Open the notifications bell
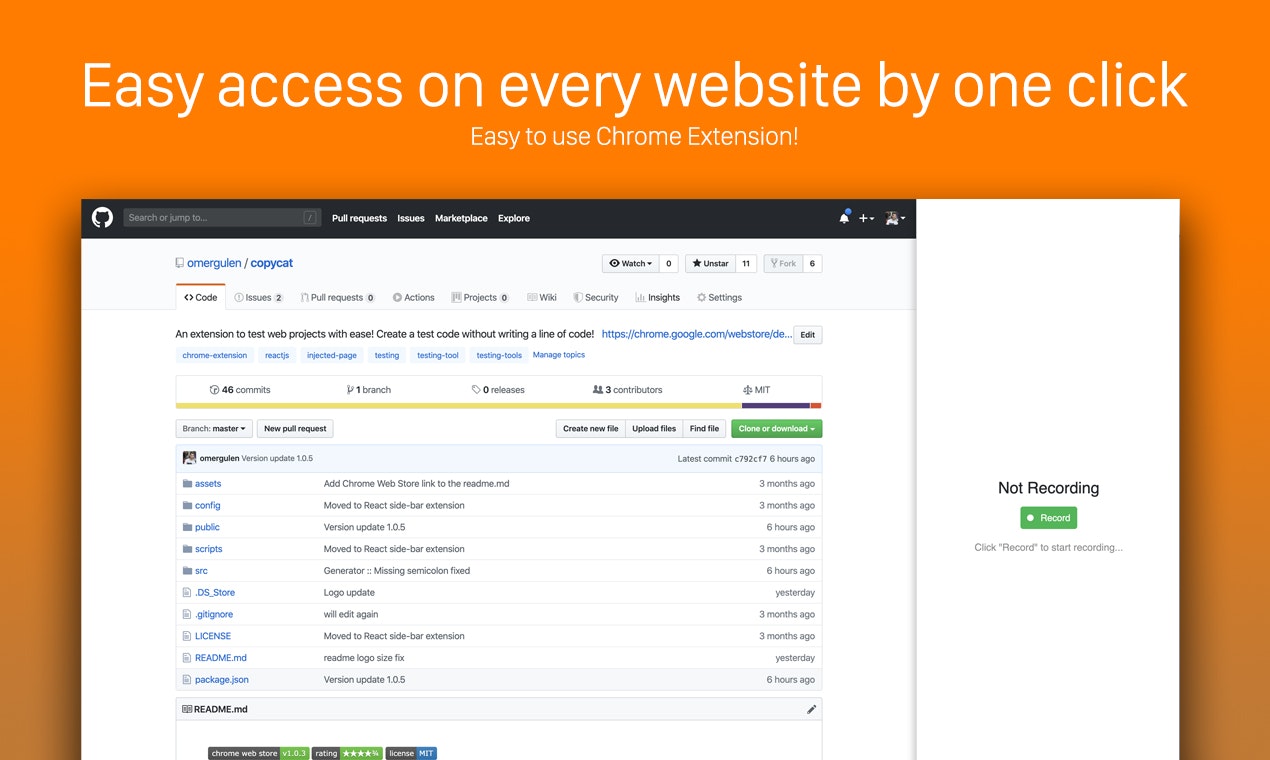This screenshot has width=1270, height=760. point(844,217)
